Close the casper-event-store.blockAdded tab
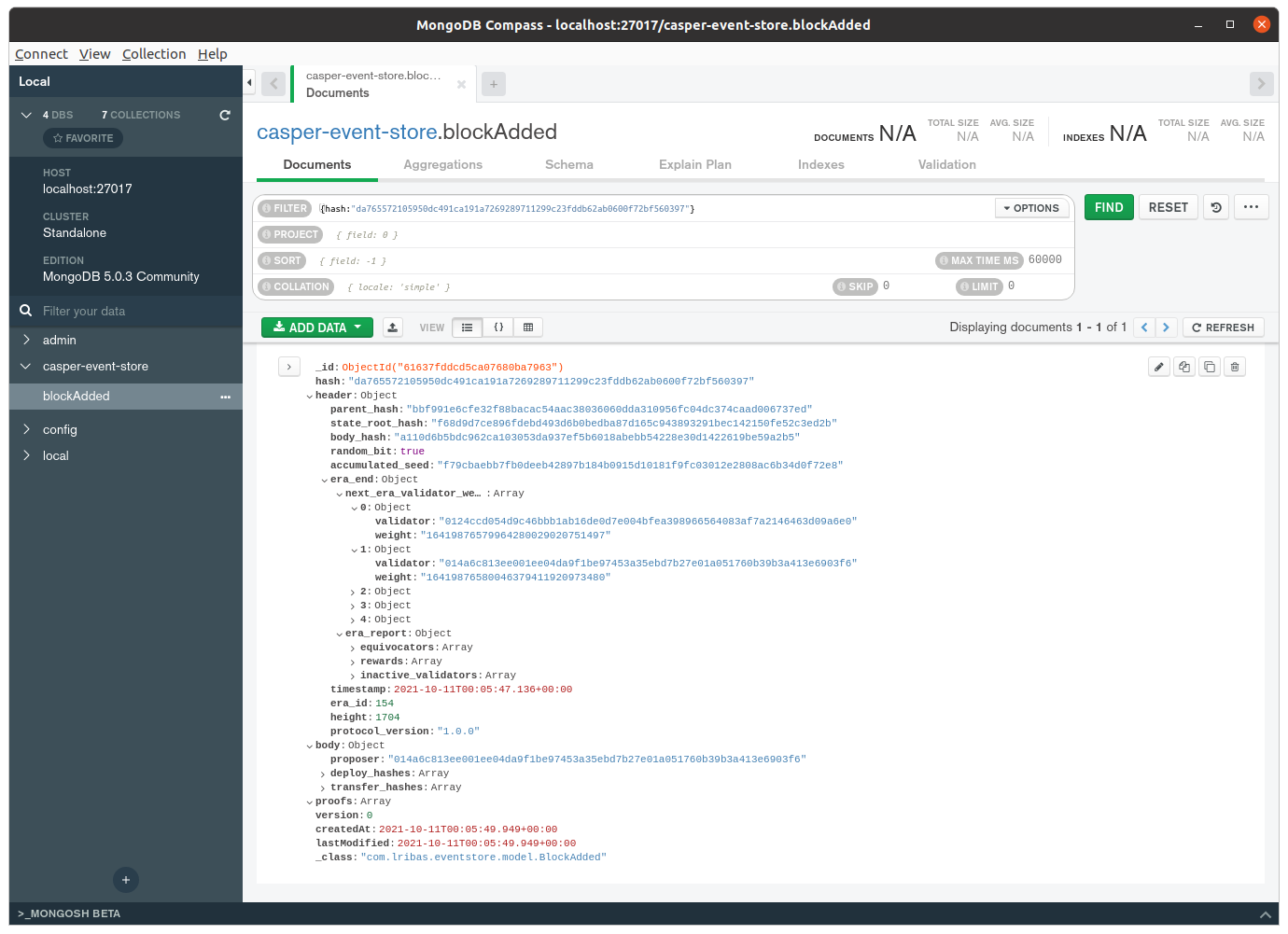 click(x=461, y=84)
